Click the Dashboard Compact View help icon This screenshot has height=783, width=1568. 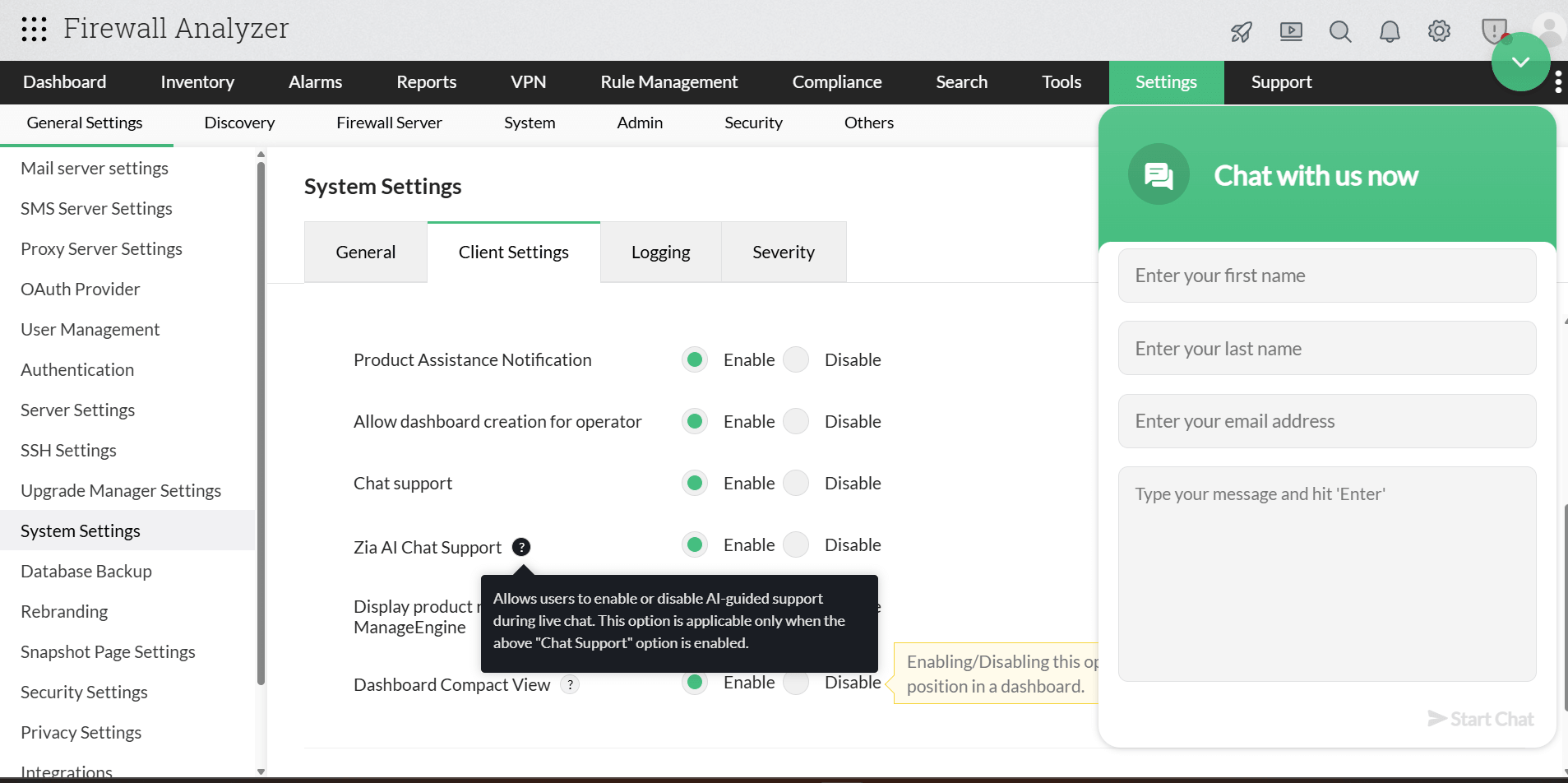click(570, 684)
